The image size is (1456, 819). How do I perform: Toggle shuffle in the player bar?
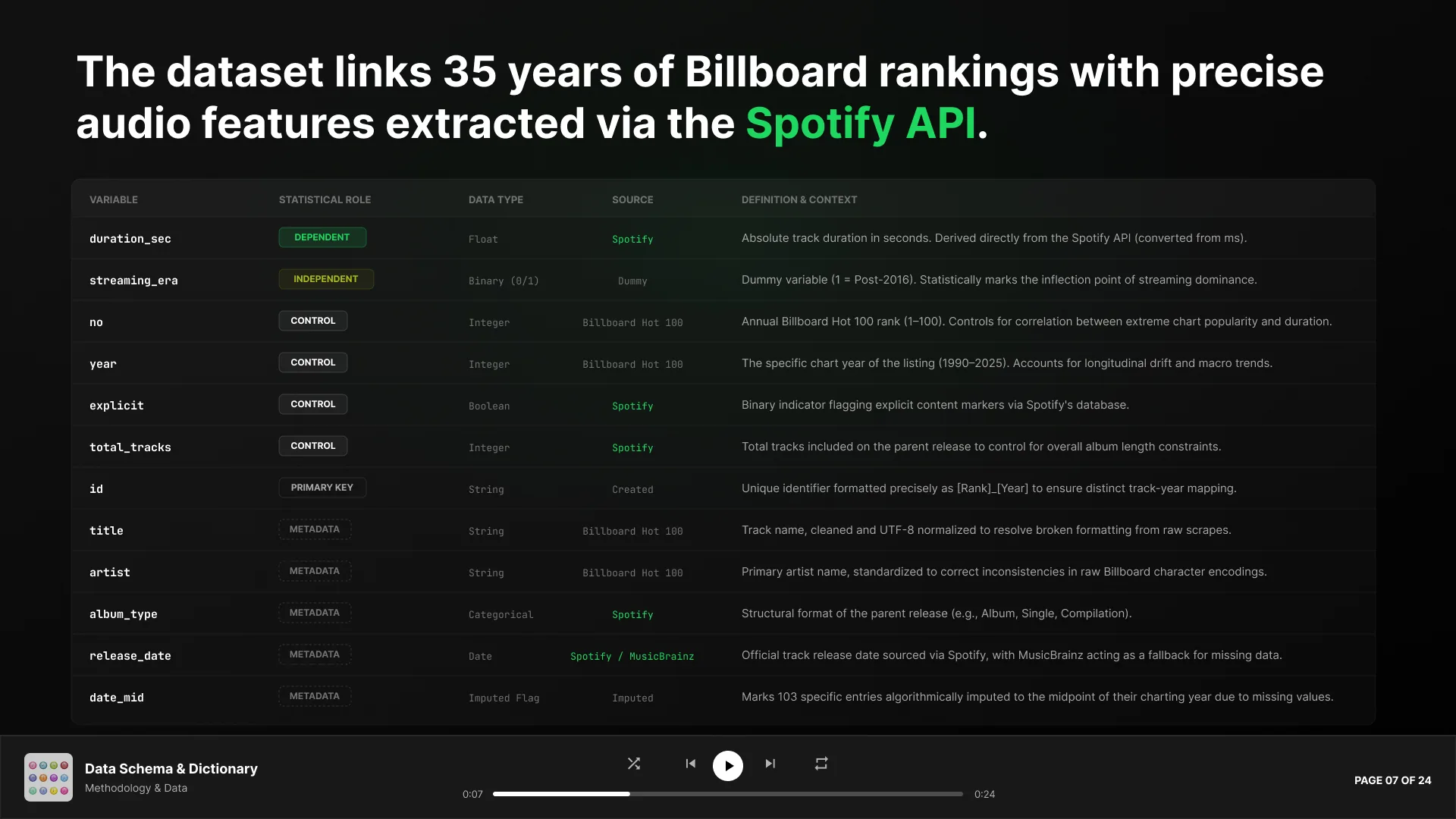(x=634, y=764)
